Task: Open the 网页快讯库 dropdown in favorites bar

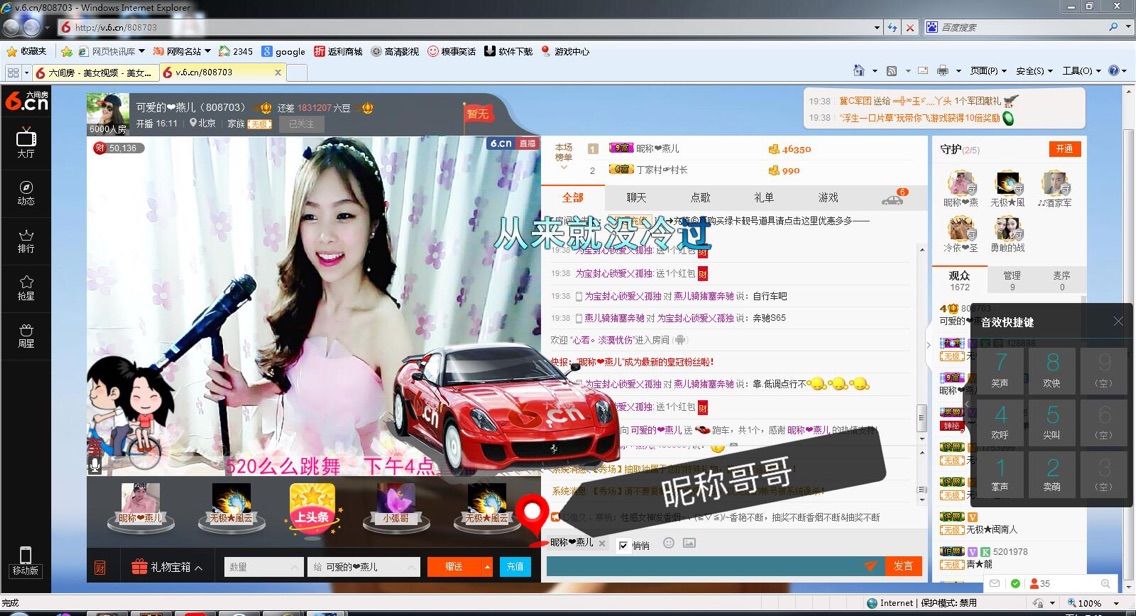Action: click(x=112, y=51)
